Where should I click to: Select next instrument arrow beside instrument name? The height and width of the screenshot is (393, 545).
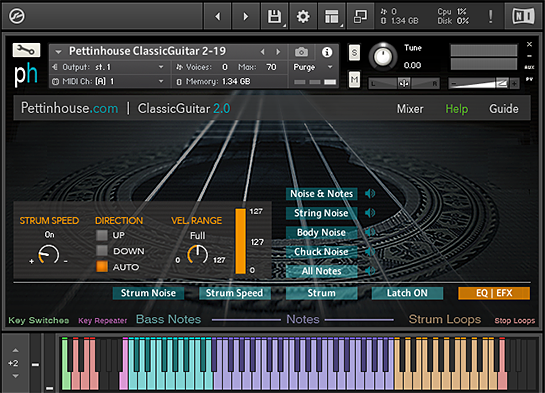[278, 52]
